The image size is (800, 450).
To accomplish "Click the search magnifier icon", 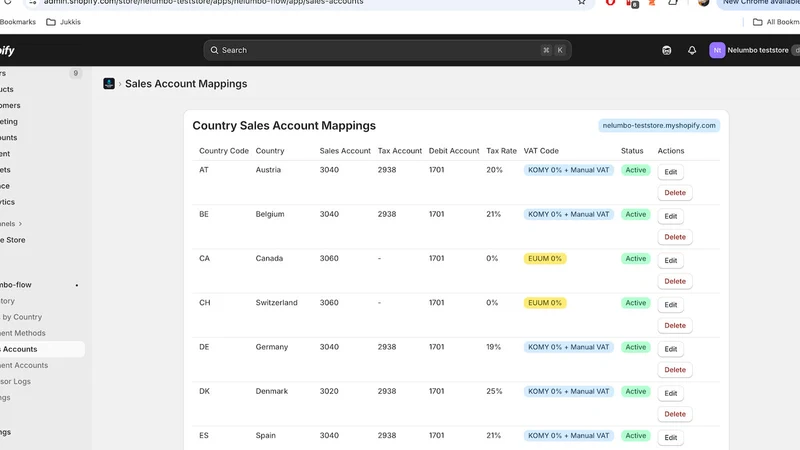I will pos(214,50).
